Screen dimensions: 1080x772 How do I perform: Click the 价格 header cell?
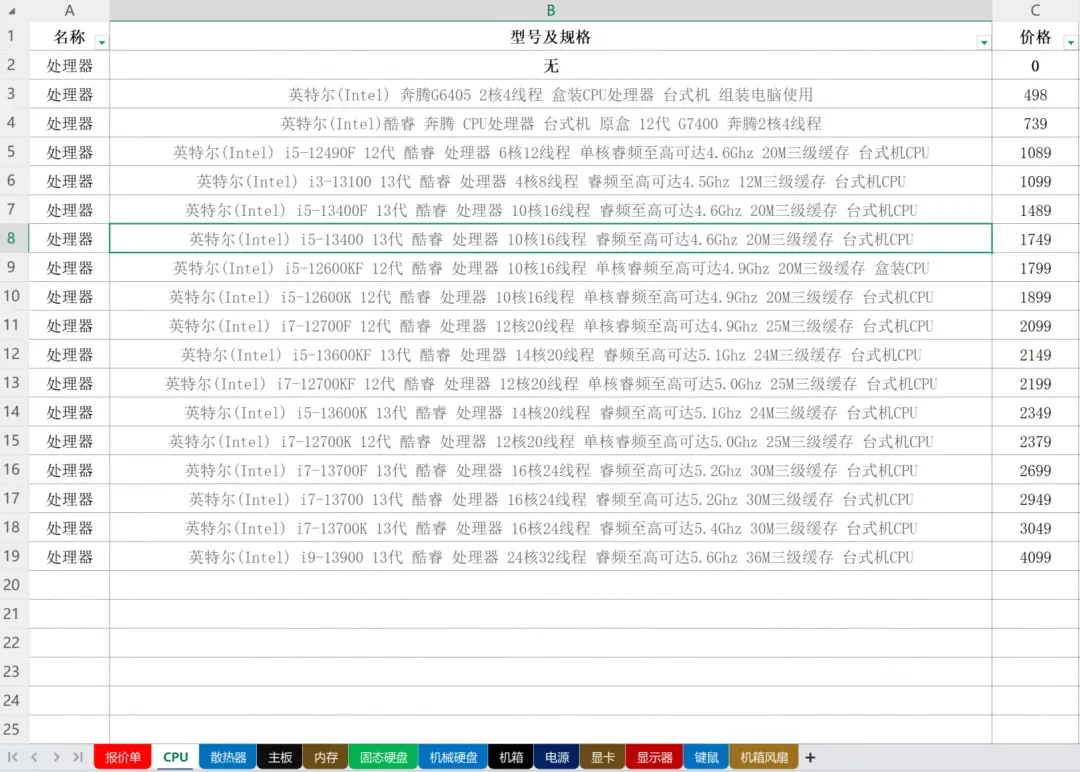pyautogui.click(x=1035, y=36)
